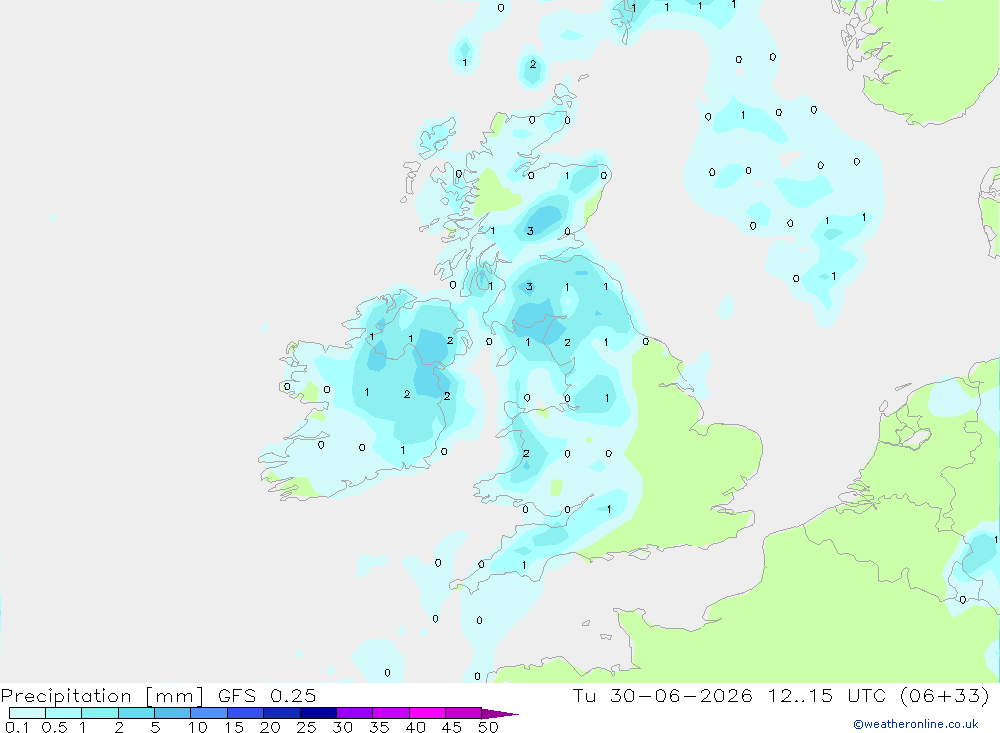Click the '12..15 UTC' time text
The height and width of the screenshot is (733, 1000).
coord(827,695)
